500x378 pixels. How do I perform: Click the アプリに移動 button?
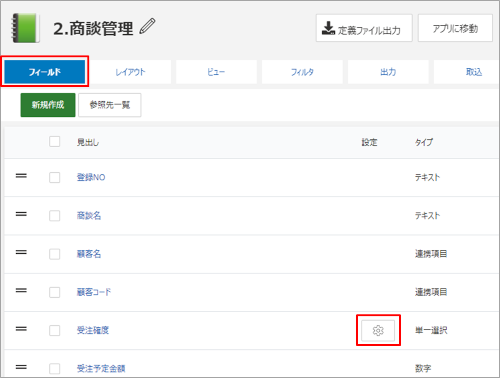pos(455,28)
